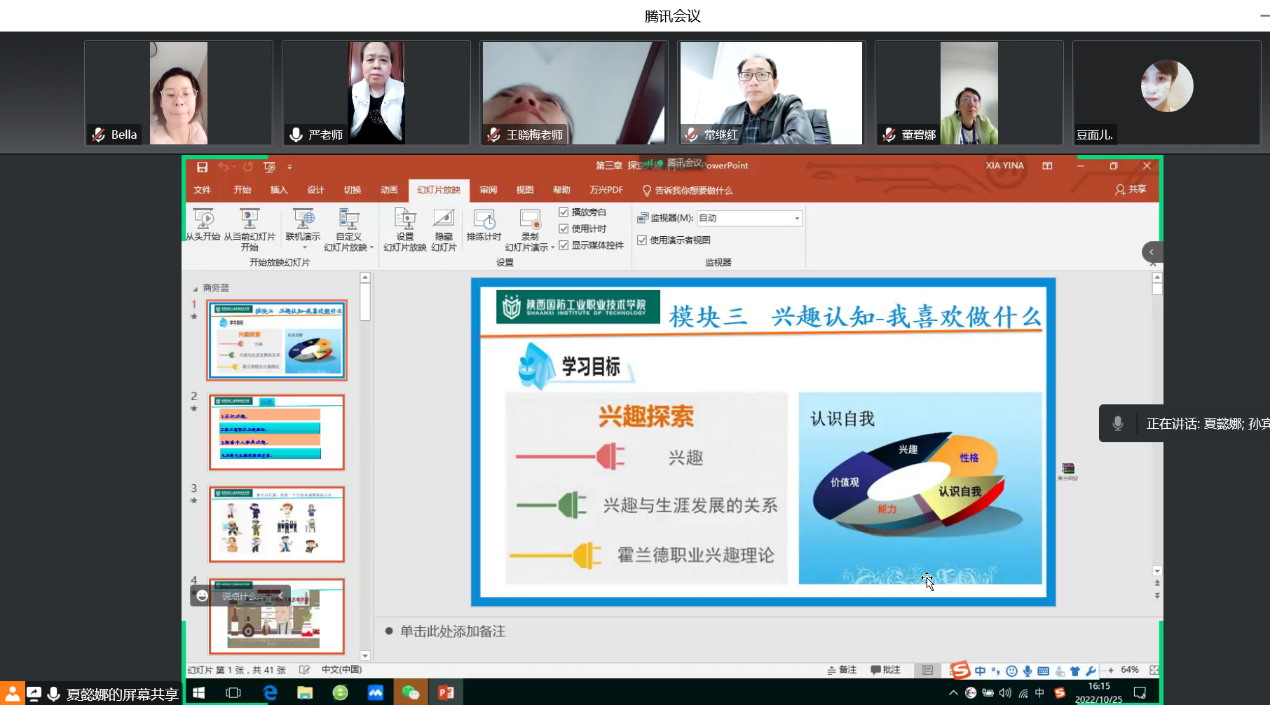Click the 批注 comments button in status bar
This screenshot has height=705, width=1270.
point(886,670)
